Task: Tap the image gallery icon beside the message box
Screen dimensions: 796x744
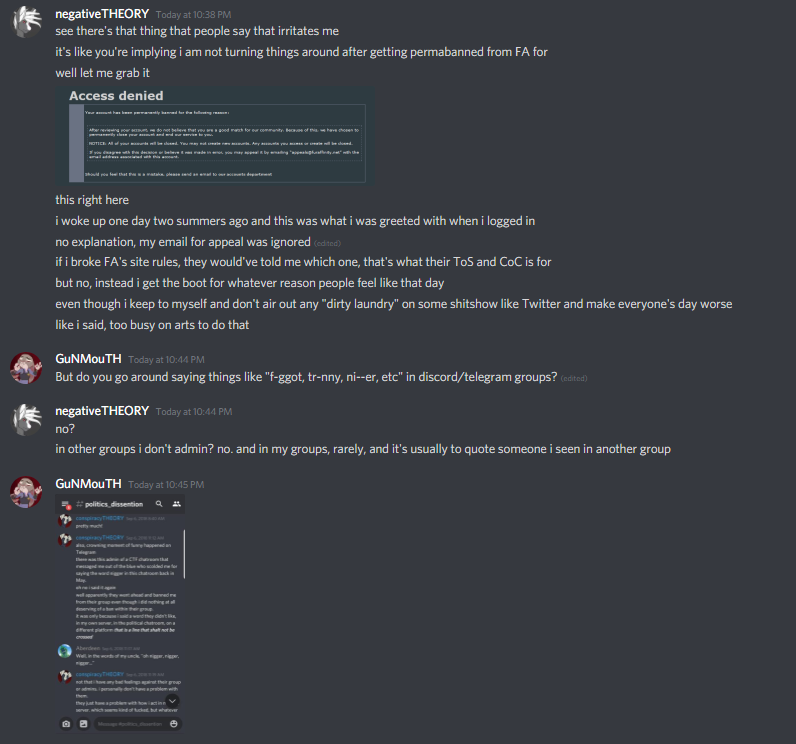Action: 83,724
